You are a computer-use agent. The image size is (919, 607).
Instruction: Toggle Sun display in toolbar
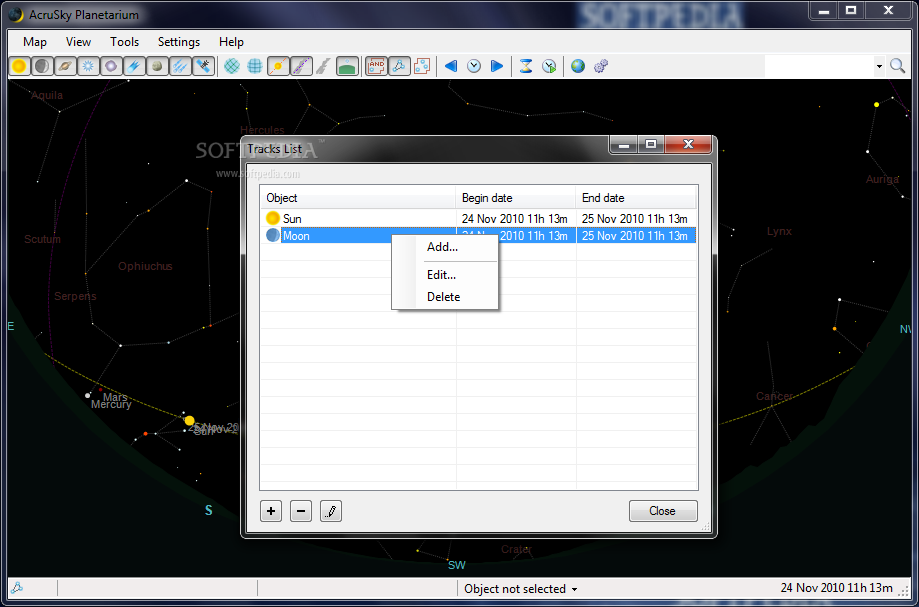(x=19, y=66)
